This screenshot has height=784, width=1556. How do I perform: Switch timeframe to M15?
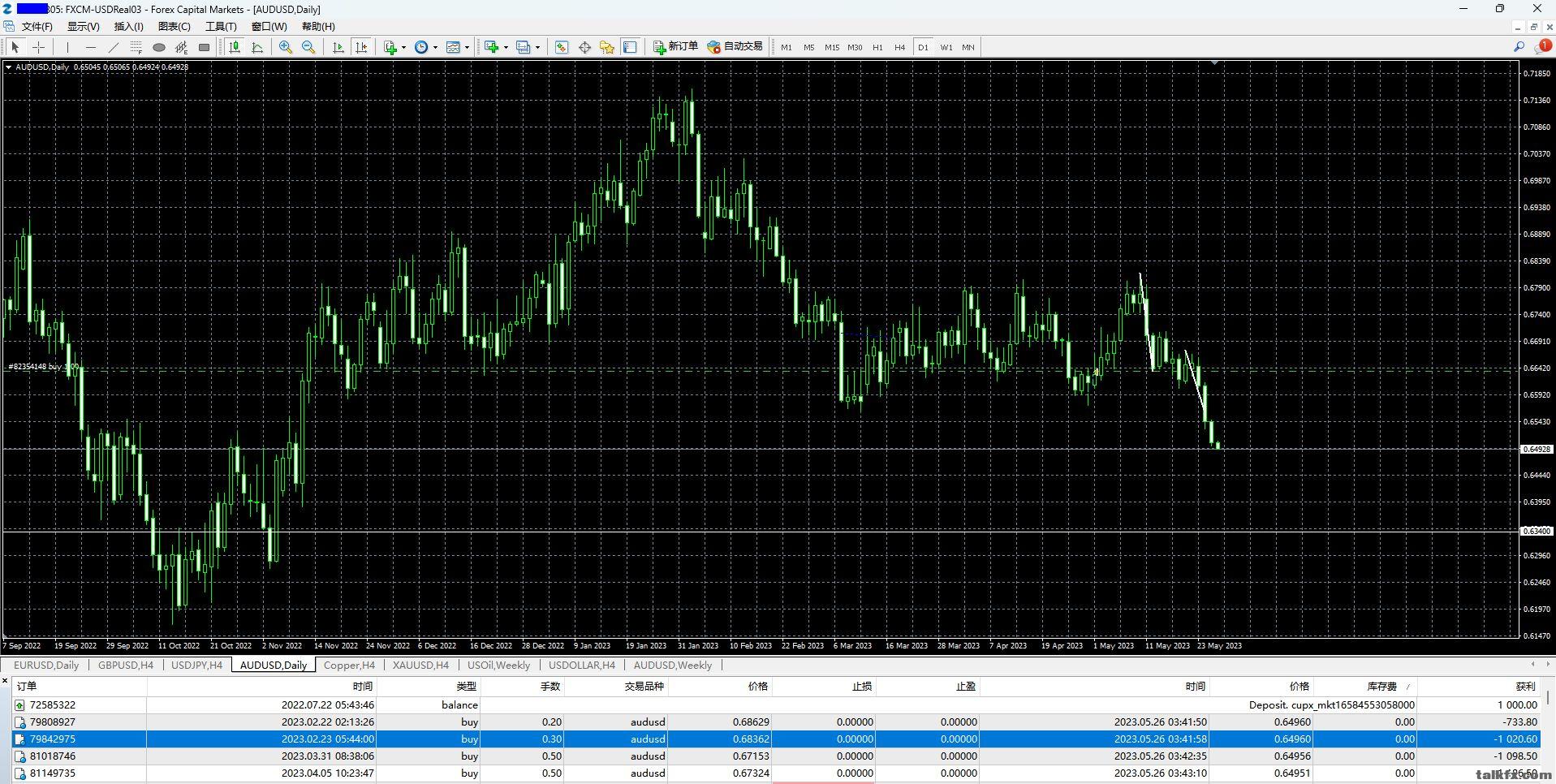click(x=832, y=47)
